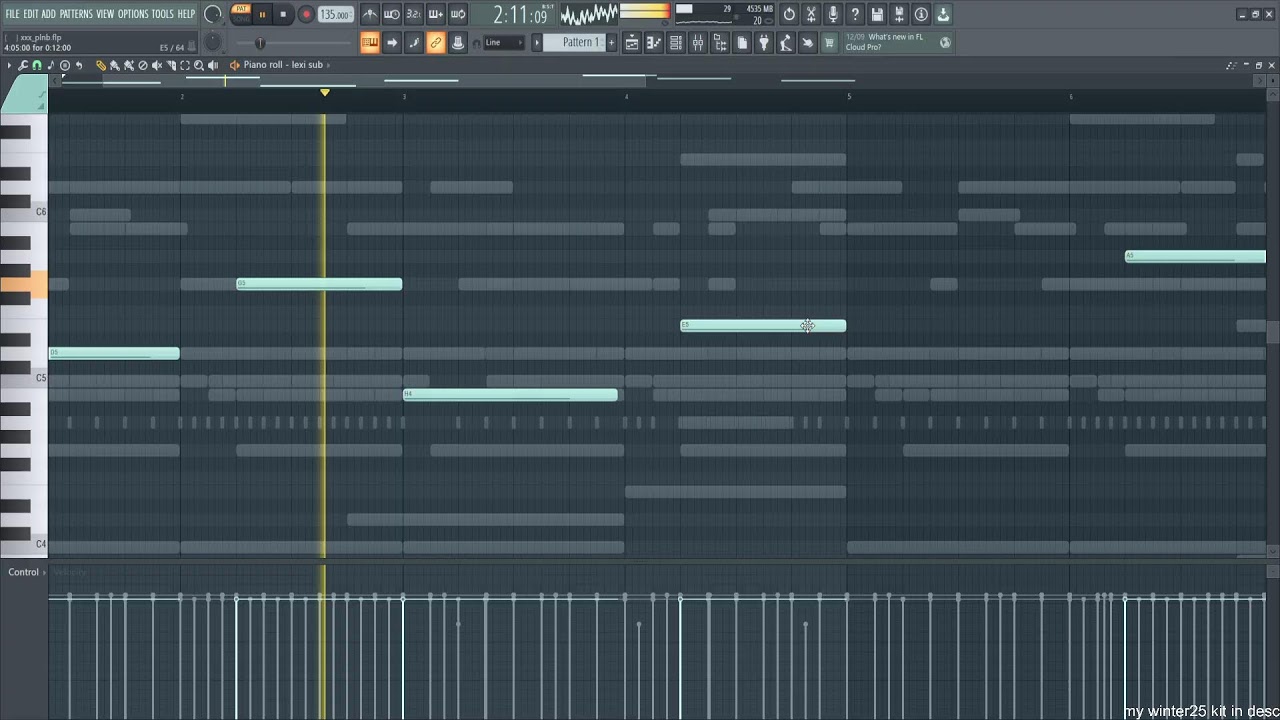Click the scissors one-click audio recording icon
Image resolution: width=1280 pixels, height=720 pixels.
coord(811,14)
